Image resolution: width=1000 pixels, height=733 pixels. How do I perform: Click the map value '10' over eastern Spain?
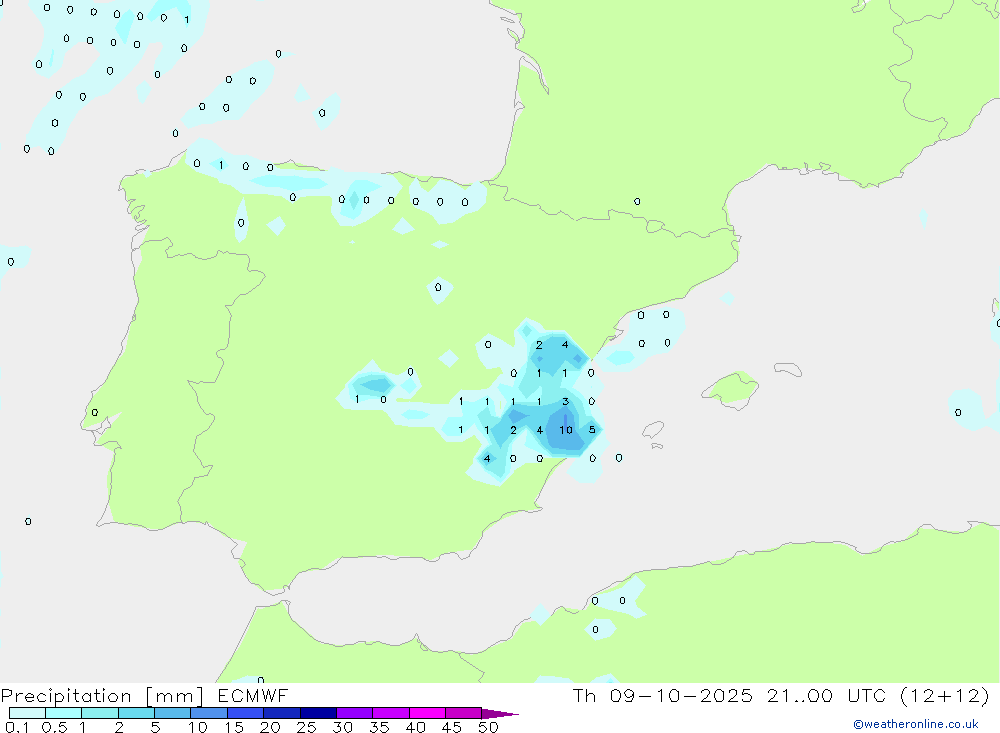[566, 430]
